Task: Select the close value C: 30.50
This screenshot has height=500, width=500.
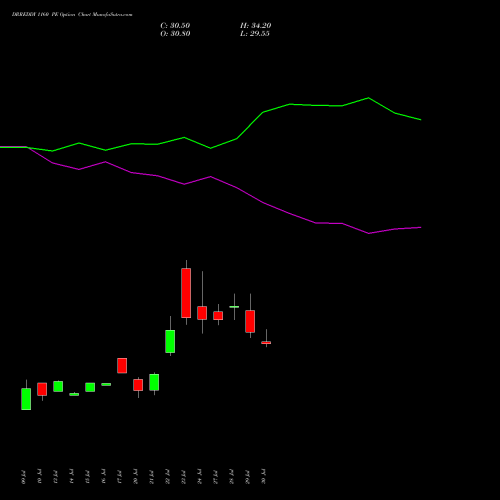Action: tap(175, 26)
